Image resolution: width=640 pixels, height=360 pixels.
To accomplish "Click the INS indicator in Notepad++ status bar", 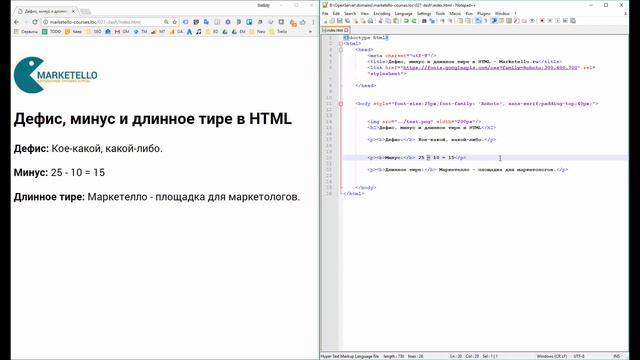I will point(617,356).
